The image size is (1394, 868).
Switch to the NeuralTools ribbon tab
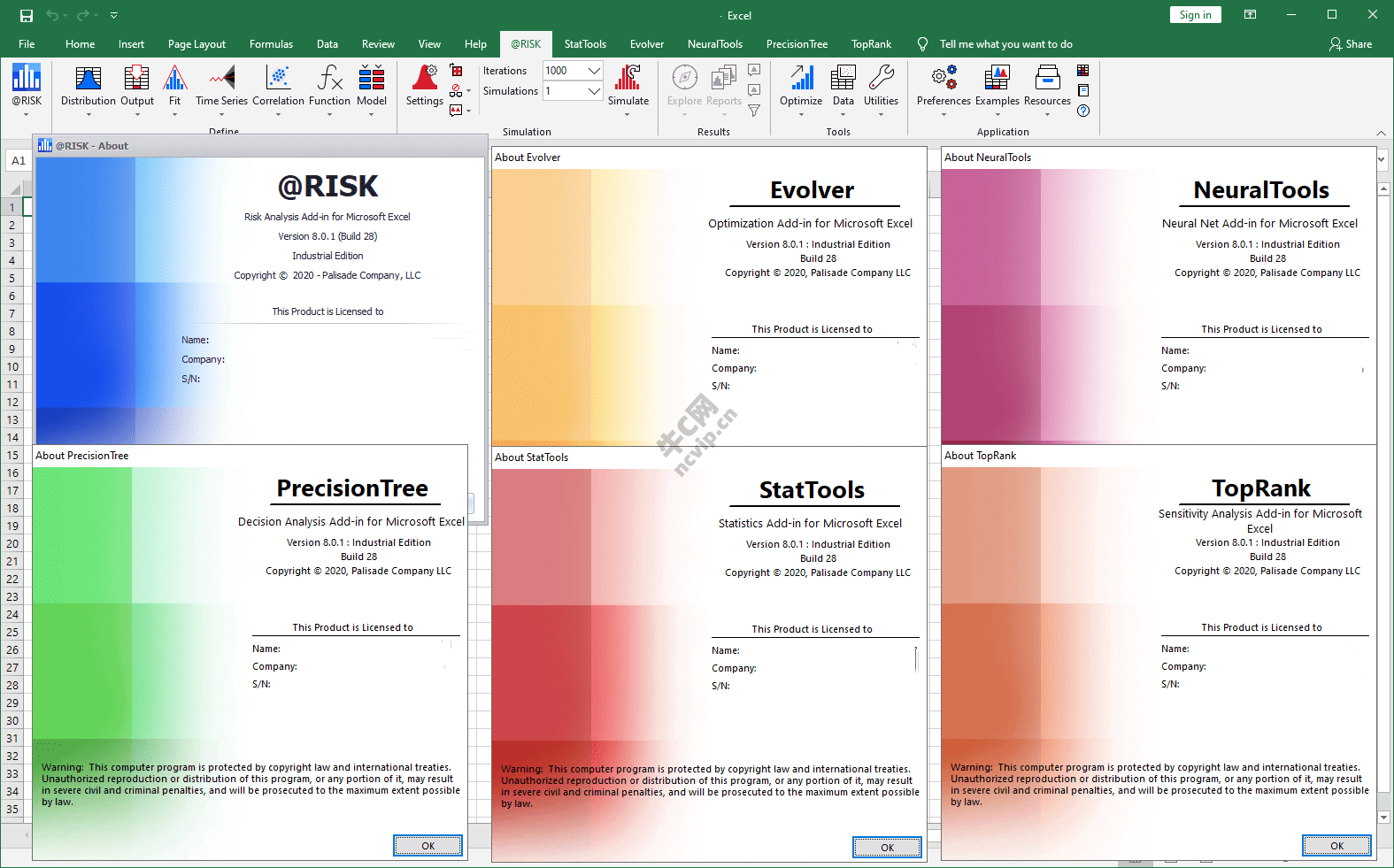pos(715,44)
